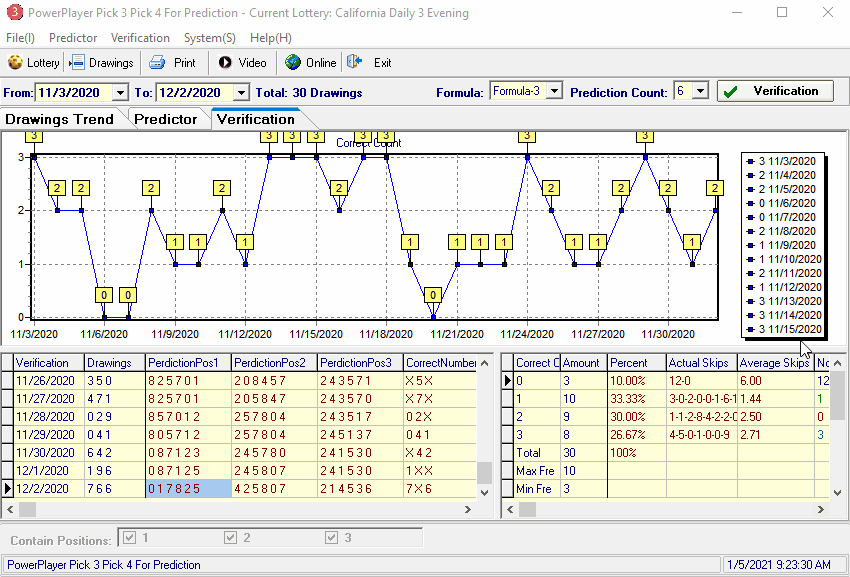Open the Predictor menu
The height and width of the screenshot is (577, 850).
(73, 37)
